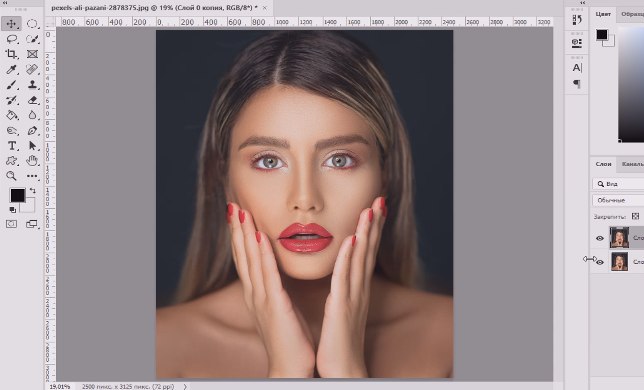Open status bar info arrow

point(185,386)
